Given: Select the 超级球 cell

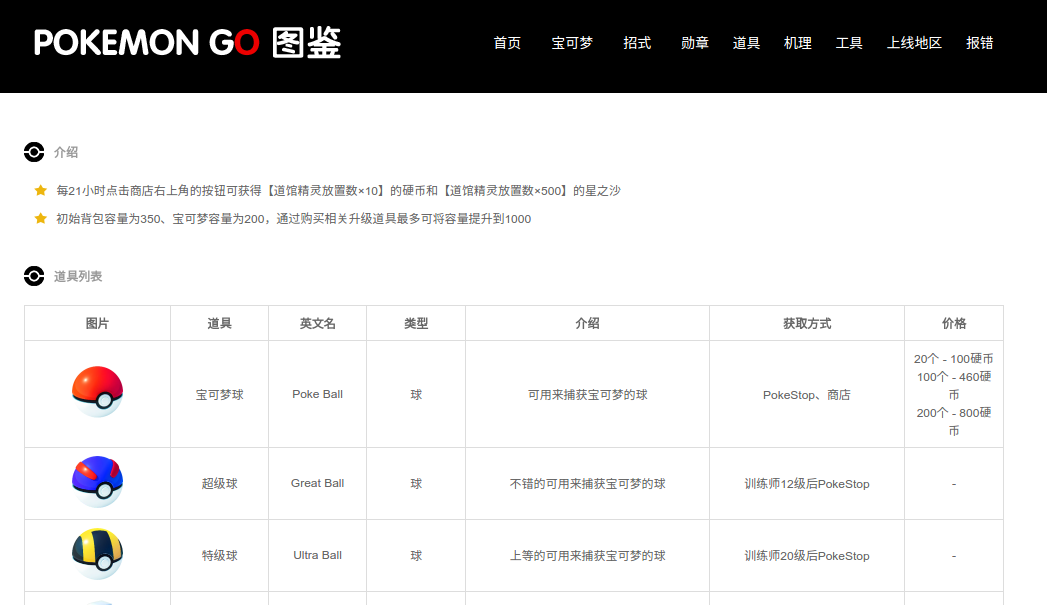Looking at the screenshot, I should click(219, 483).
